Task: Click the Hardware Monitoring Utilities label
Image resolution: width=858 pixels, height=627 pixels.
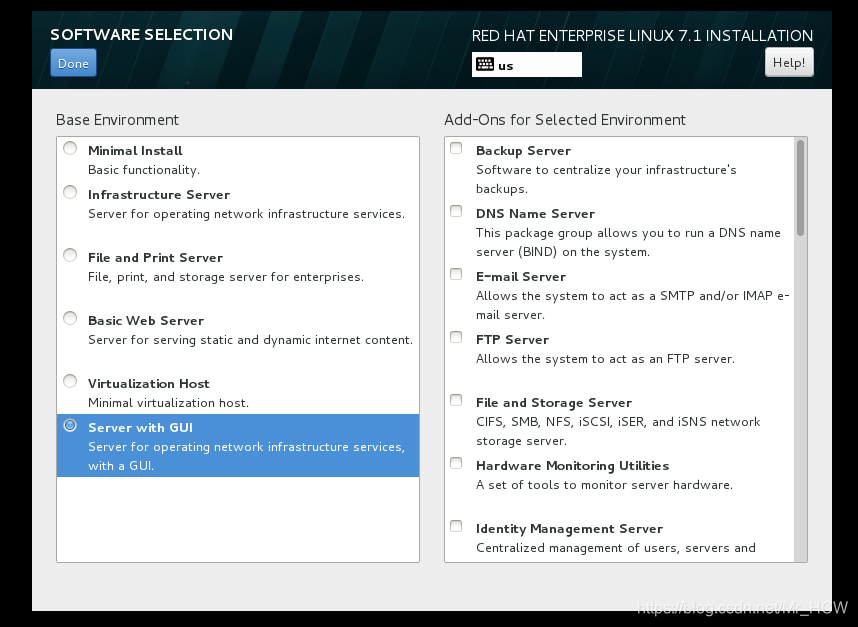Action: pyautogui.click(x=572, y=466)
